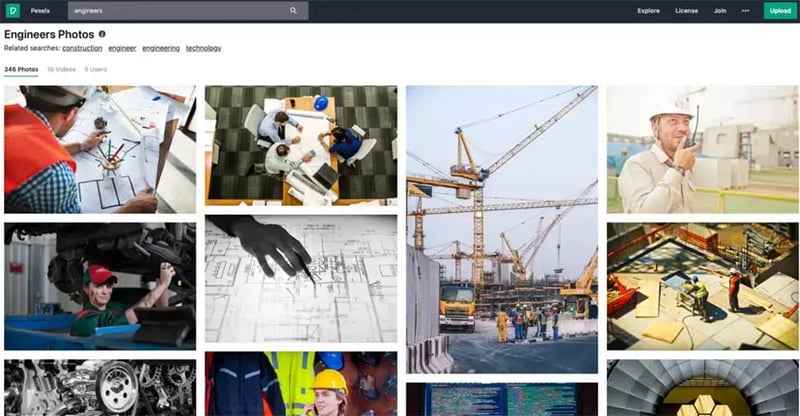Screen dimensions: 800x416
Task: Open the Explore menu
Action: click(x=648, y=11)
